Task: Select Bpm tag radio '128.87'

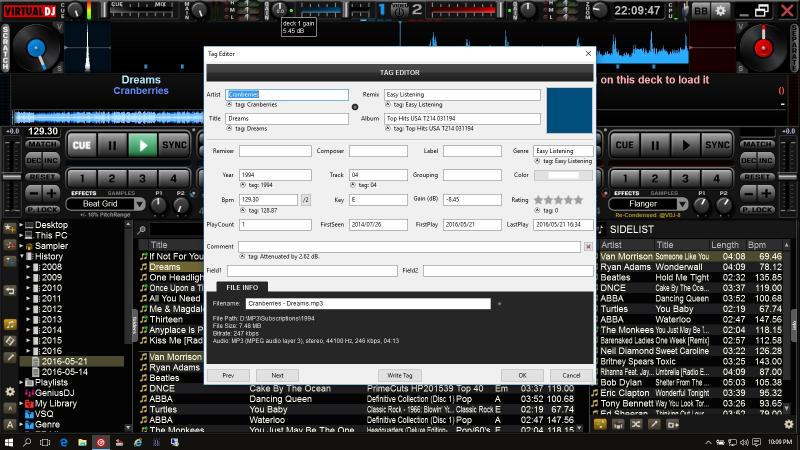Action: [x=243, y=210]
